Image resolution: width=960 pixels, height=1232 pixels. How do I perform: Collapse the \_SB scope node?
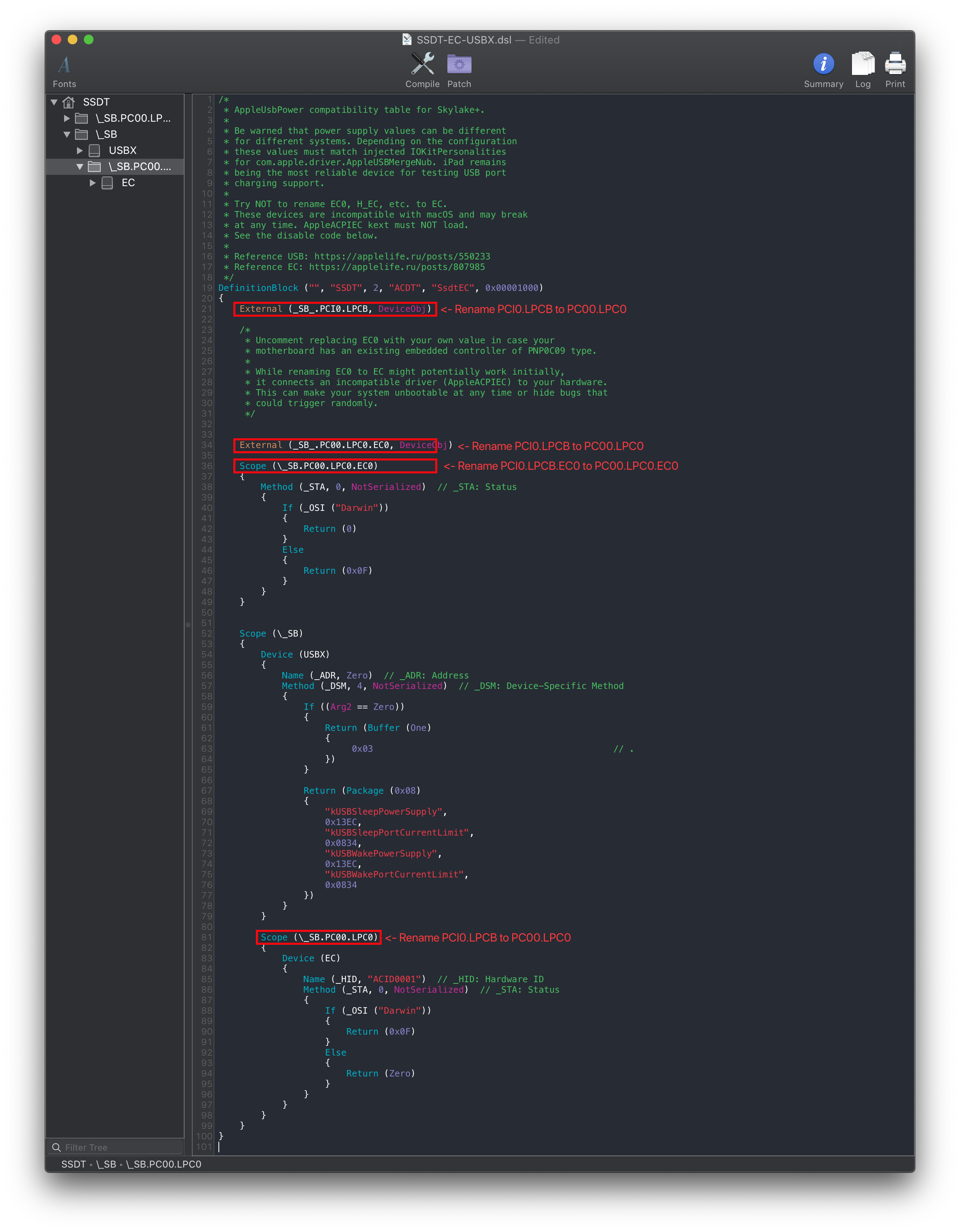click(66, 134)
